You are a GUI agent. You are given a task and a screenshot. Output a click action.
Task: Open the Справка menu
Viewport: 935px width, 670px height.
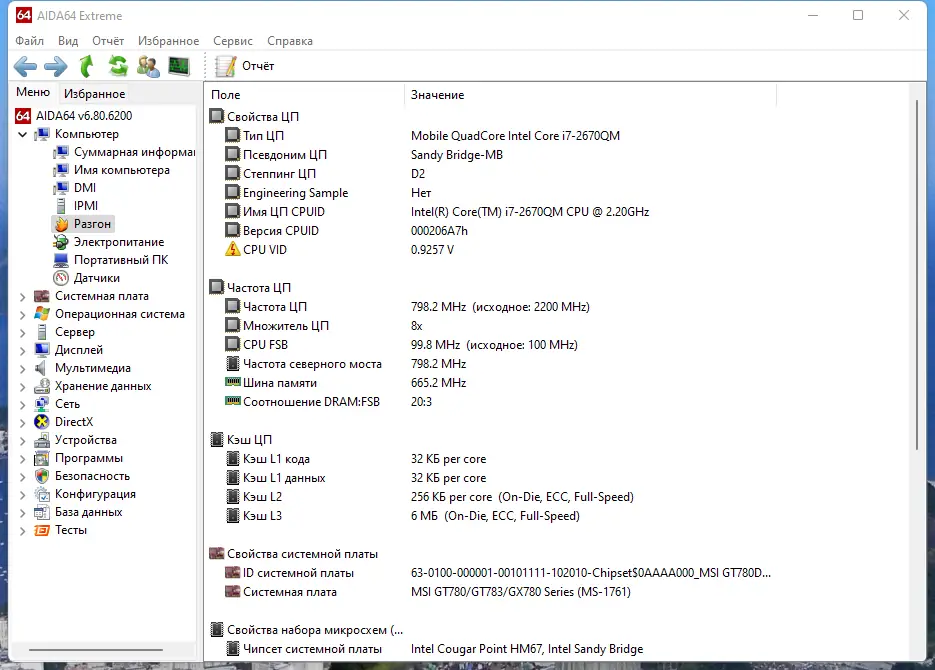[x=290, y=41]
